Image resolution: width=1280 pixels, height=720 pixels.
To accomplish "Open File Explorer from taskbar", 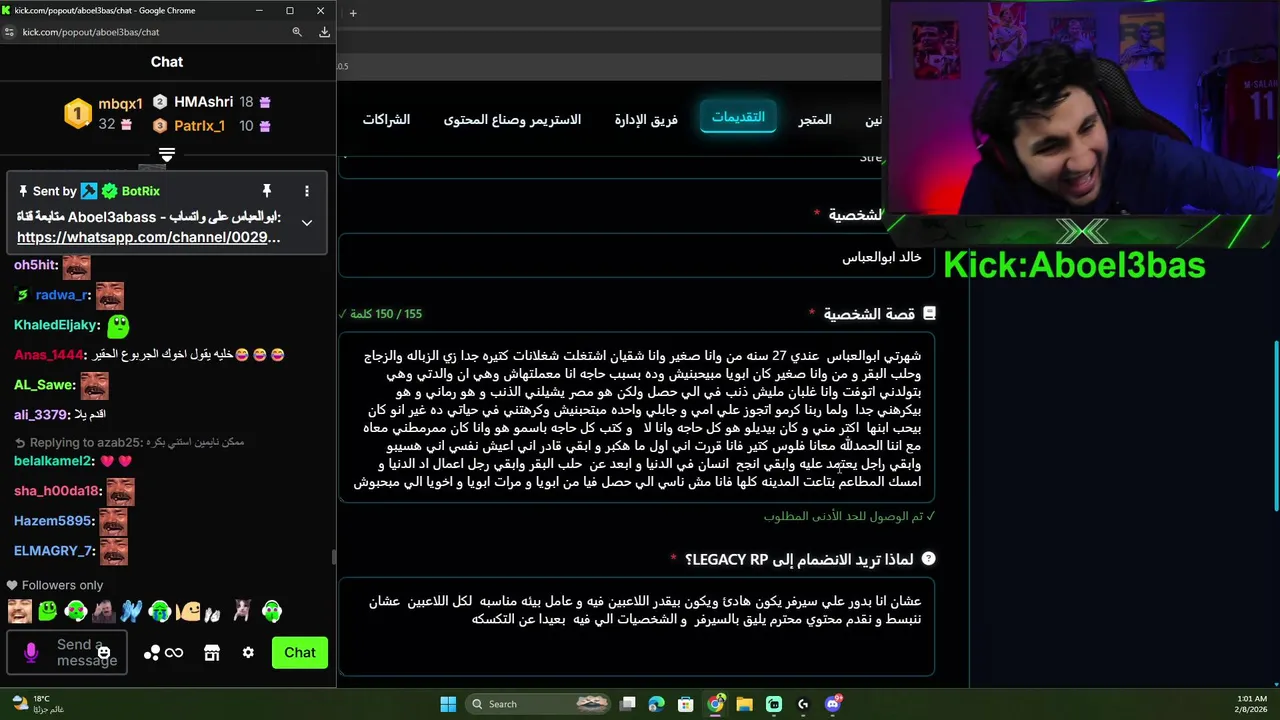I will [745, 704].
